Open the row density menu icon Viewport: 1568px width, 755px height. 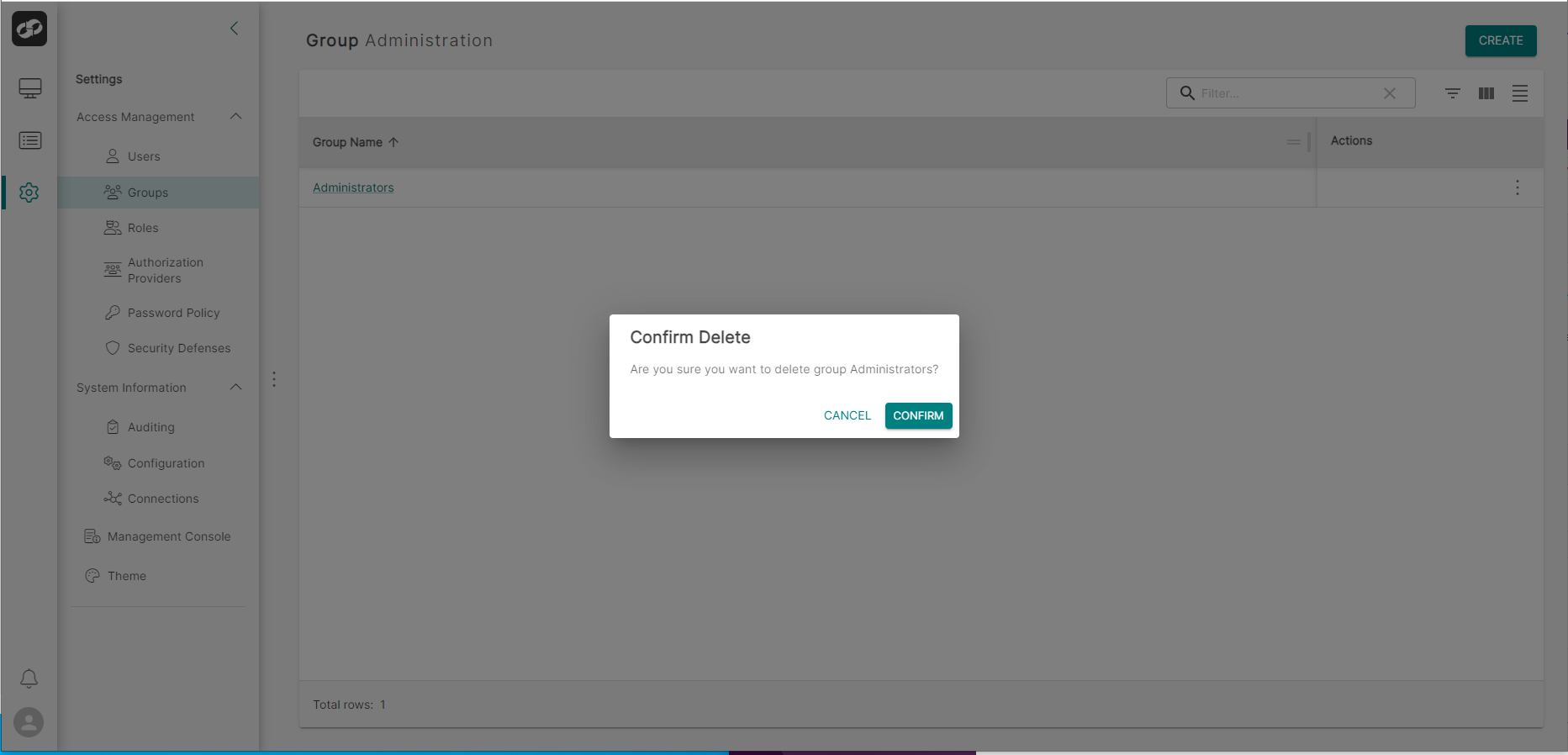coord(1520,93)
